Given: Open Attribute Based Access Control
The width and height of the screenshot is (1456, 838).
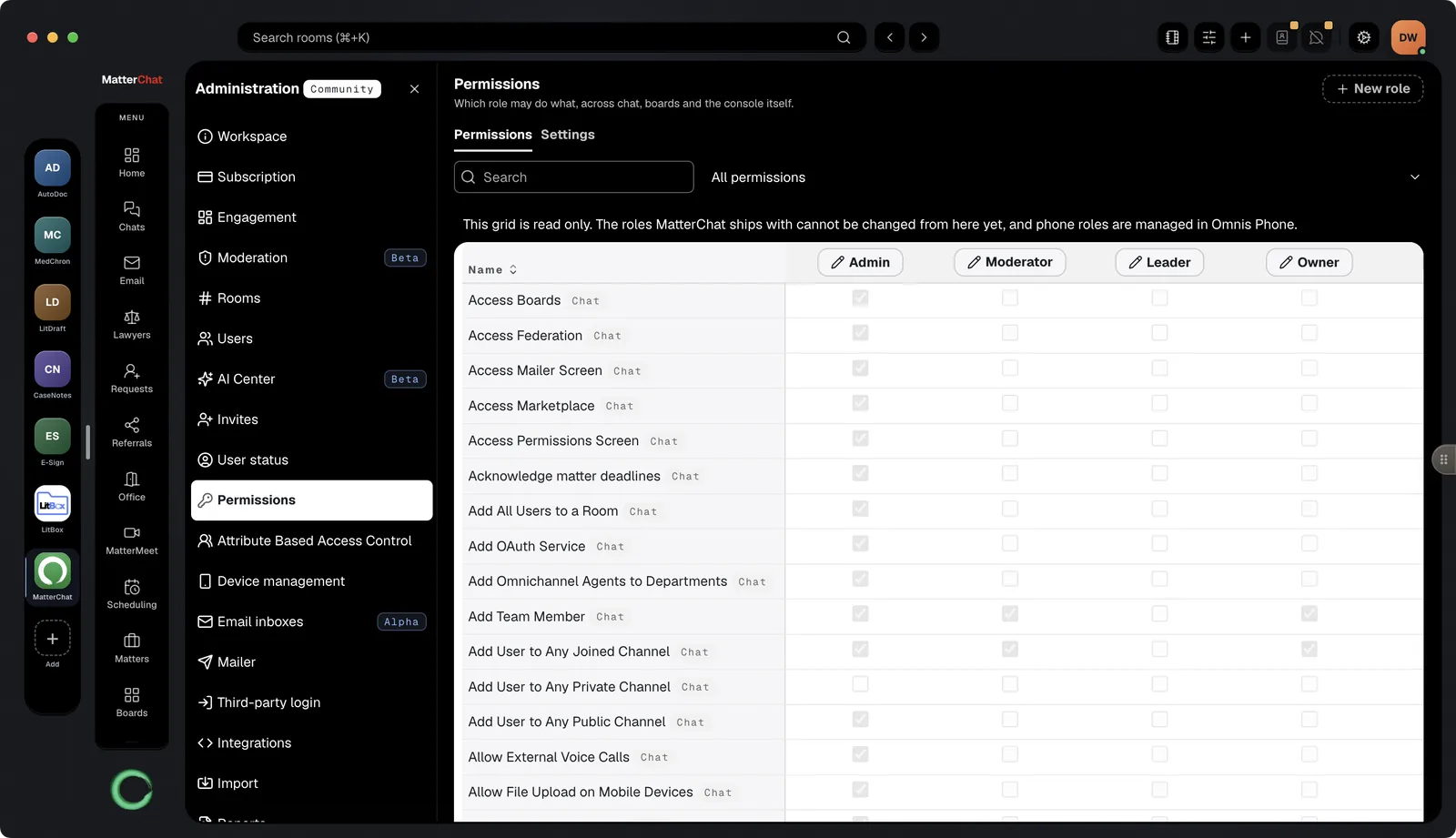Looking at the screenshot, I should pos(312,540).
